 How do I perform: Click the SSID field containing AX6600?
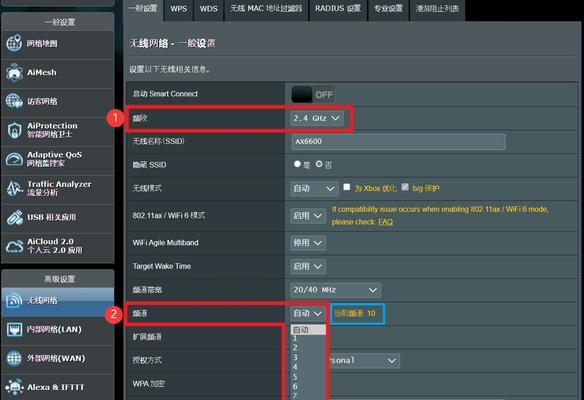(x=398, y=142)
